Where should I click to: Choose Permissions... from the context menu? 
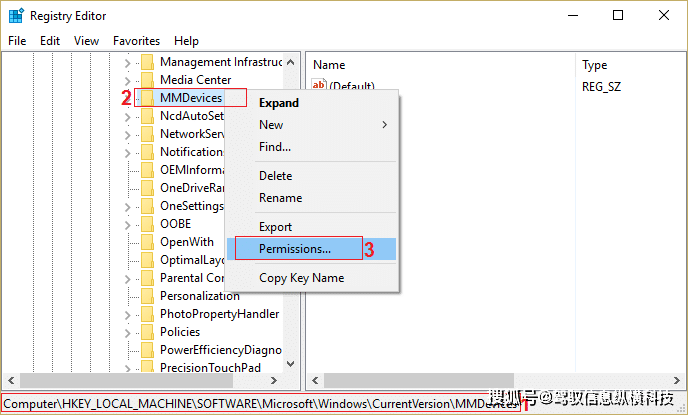(x=295, y=249)
